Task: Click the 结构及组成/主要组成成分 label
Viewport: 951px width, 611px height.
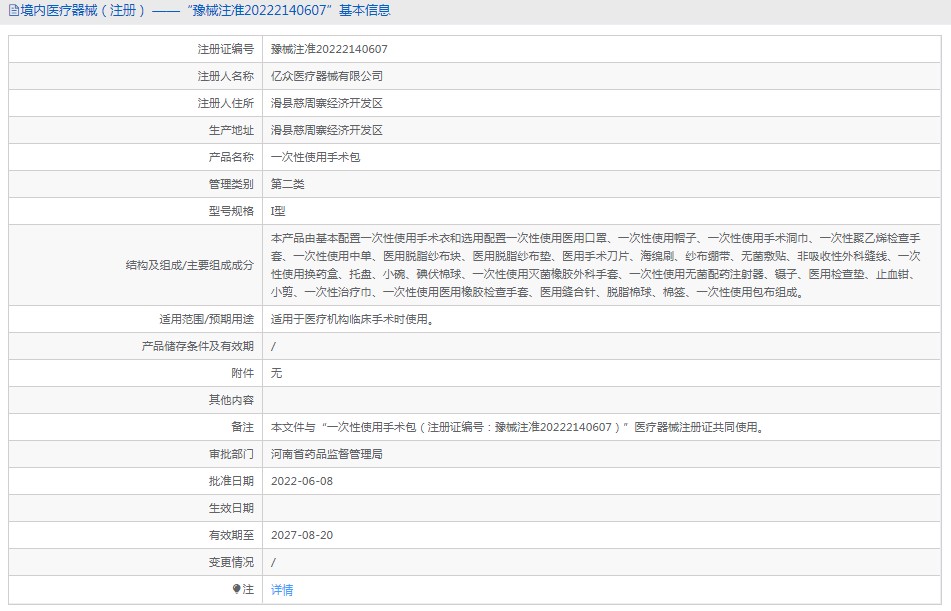Action: [x=190, y=265]
